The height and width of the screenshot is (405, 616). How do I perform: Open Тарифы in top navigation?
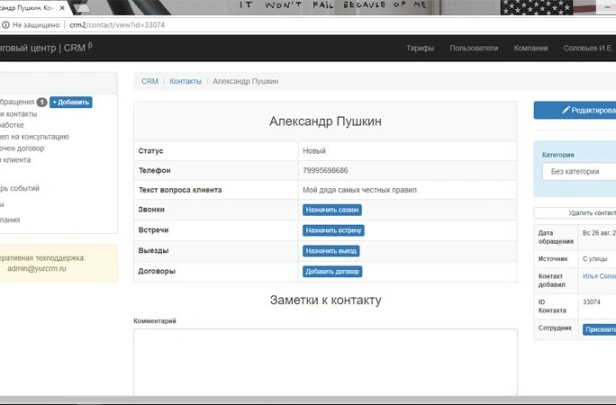[420, 48]
